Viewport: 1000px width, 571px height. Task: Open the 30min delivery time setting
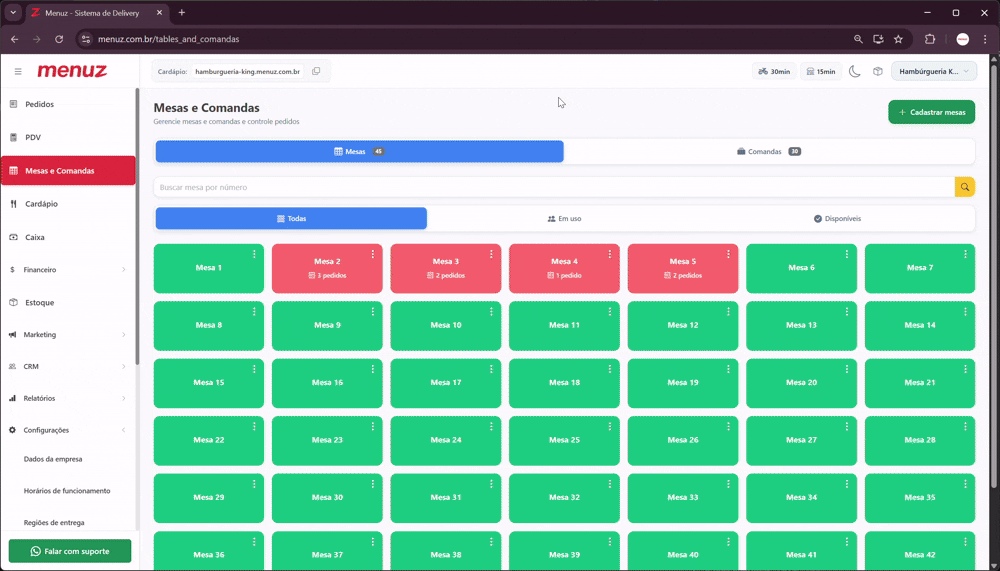coord(774,71)
